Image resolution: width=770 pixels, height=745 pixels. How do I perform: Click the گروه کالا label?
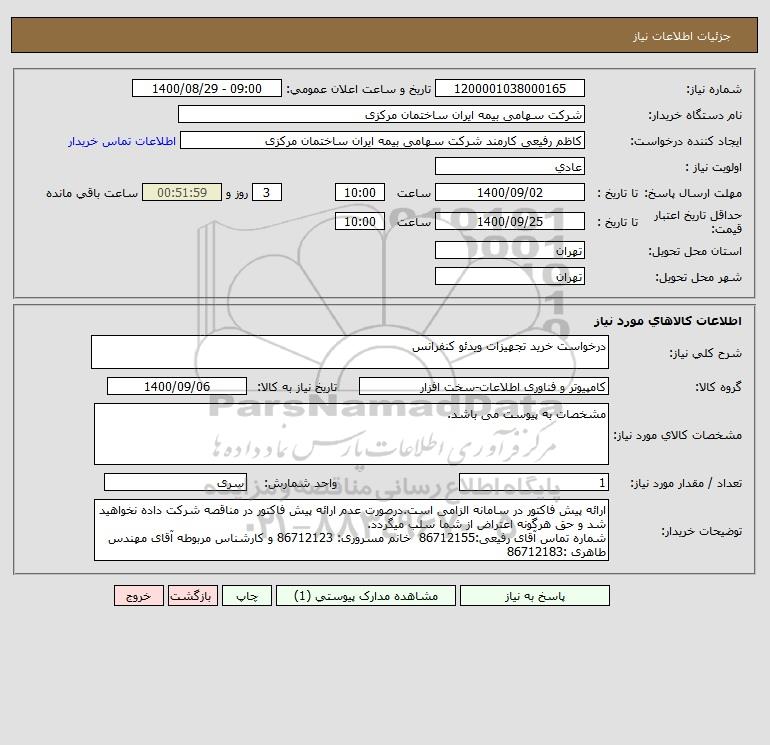[x=718, y=387]
